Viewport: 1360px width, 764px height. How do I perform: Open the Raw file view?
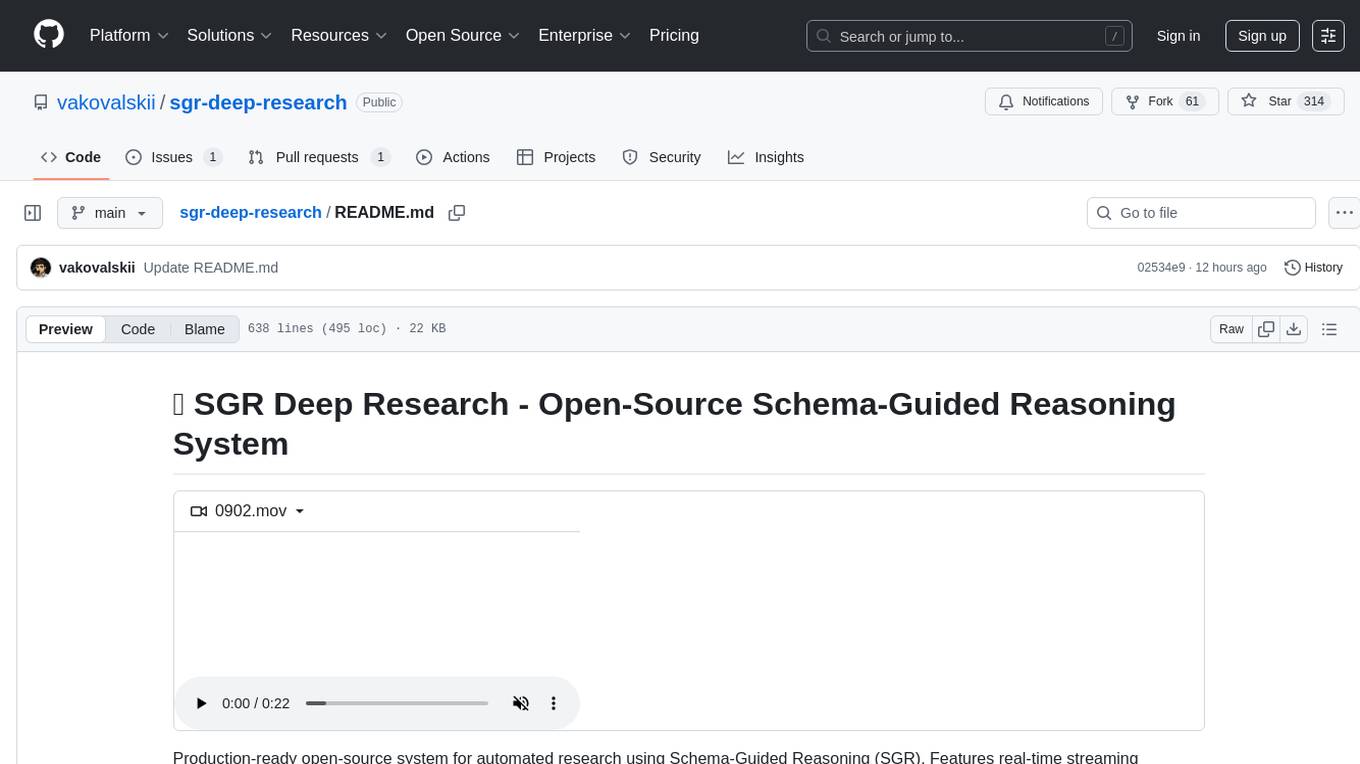[x=1231, y=329]
